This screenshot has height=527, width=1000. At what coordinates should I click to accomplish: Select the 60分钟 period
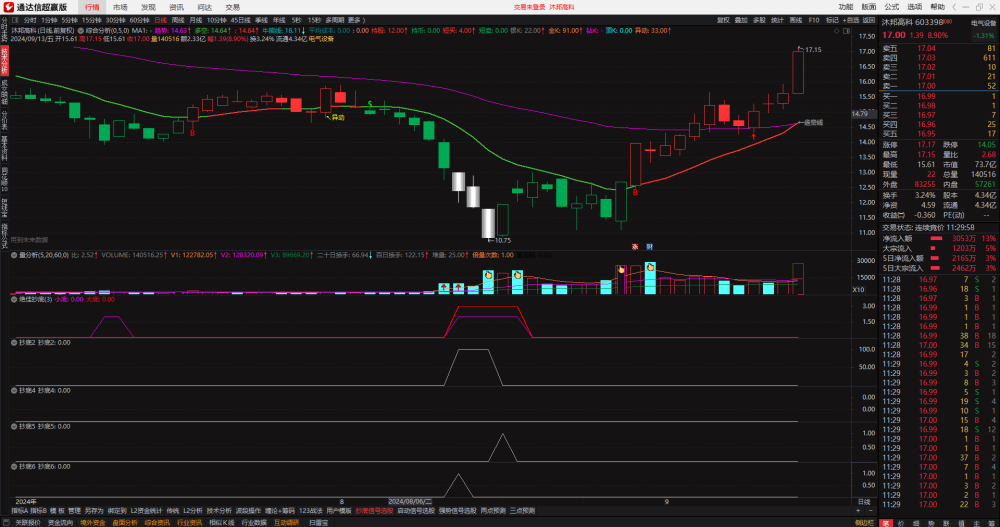coord(139,20)
